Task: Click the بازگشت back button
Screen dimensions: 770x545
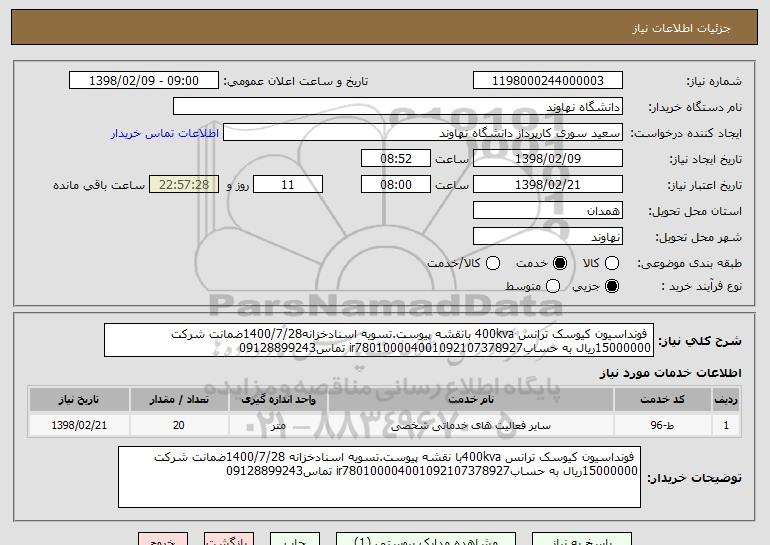Action: [x=229, y=539]
